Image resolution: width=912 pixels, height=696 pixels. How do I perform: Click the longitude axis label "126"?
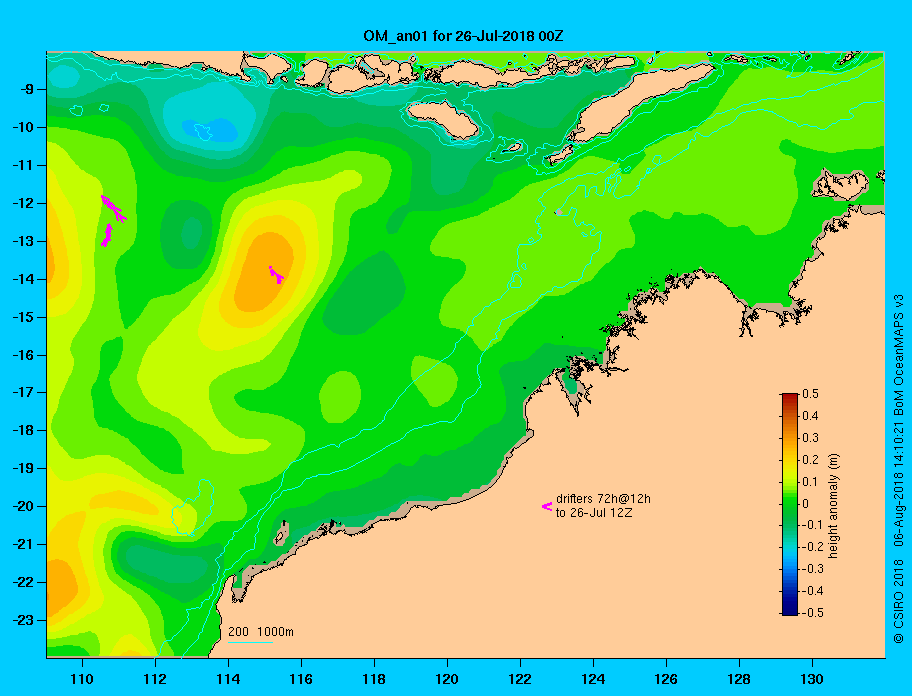pyautogui.click(x=666, y=679)
